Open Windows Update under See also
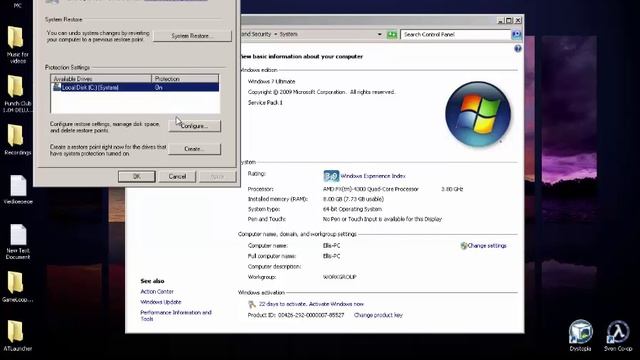Screen dimensions: 640x360 pyautogui.click(x=161, y=302)
